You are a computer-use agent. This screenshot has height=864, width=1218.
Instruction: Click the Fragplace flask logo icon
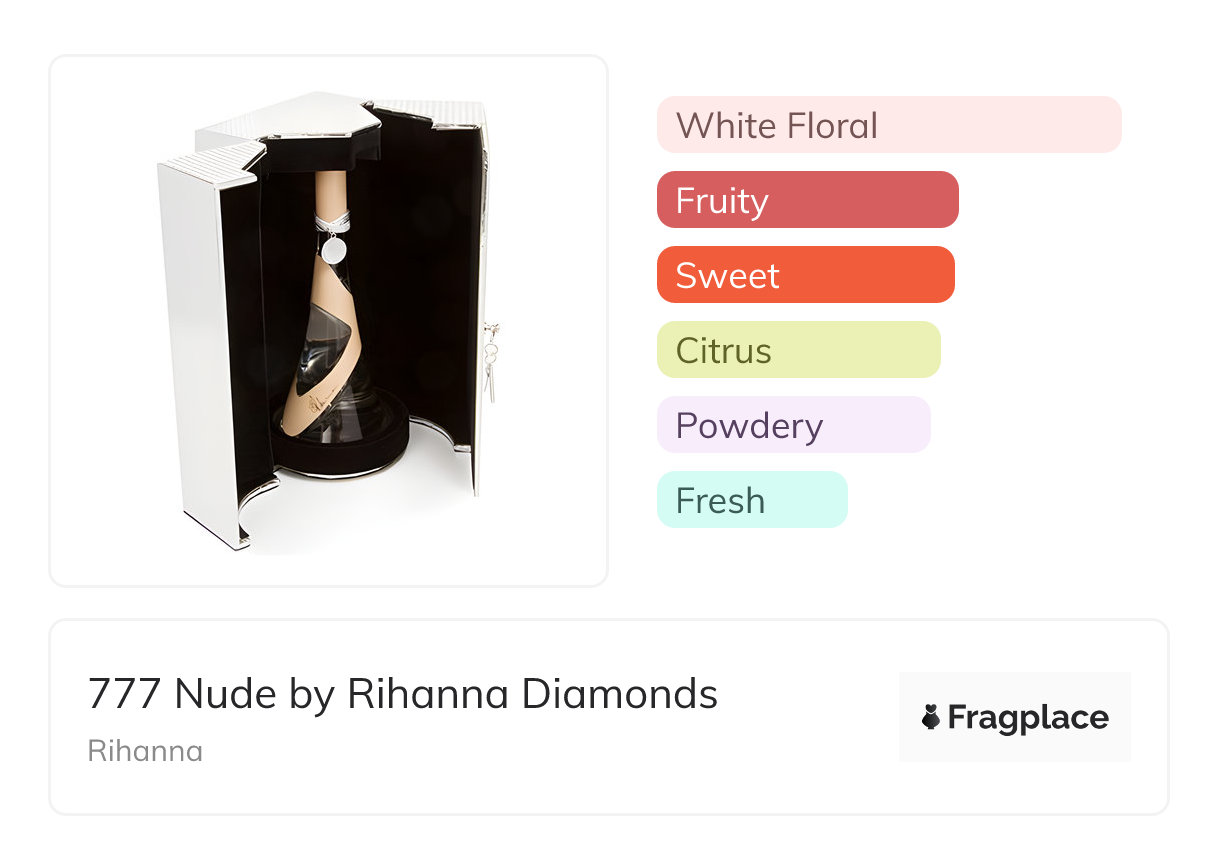931,717
